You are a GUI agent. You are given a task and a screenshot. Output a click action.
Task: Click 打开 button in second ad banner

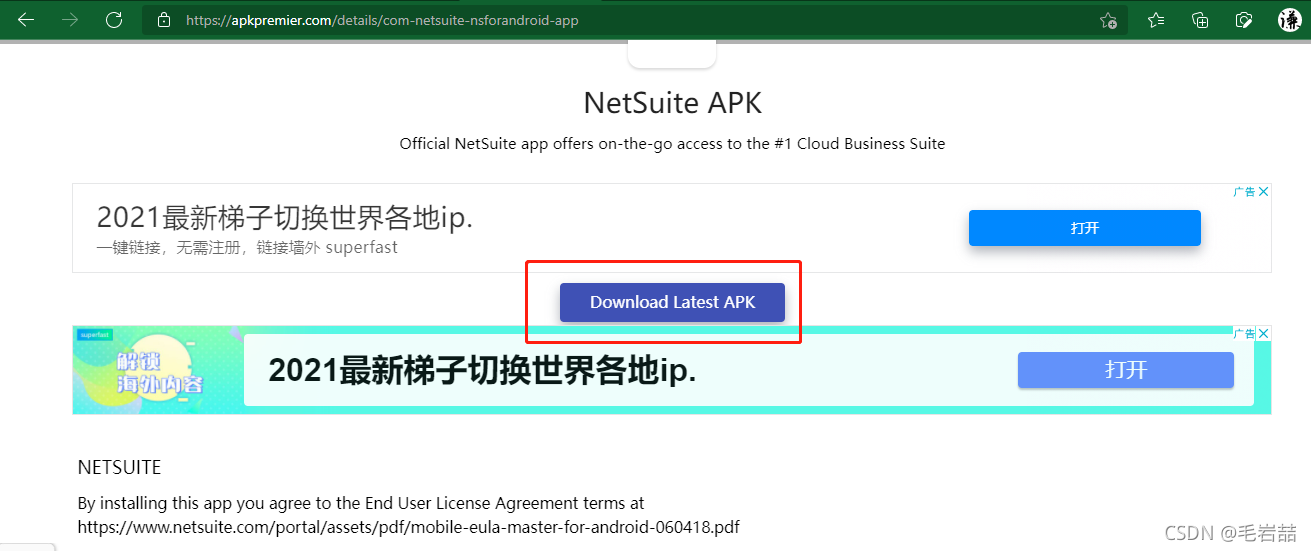pyautogui.click(x=1126, y=370)
